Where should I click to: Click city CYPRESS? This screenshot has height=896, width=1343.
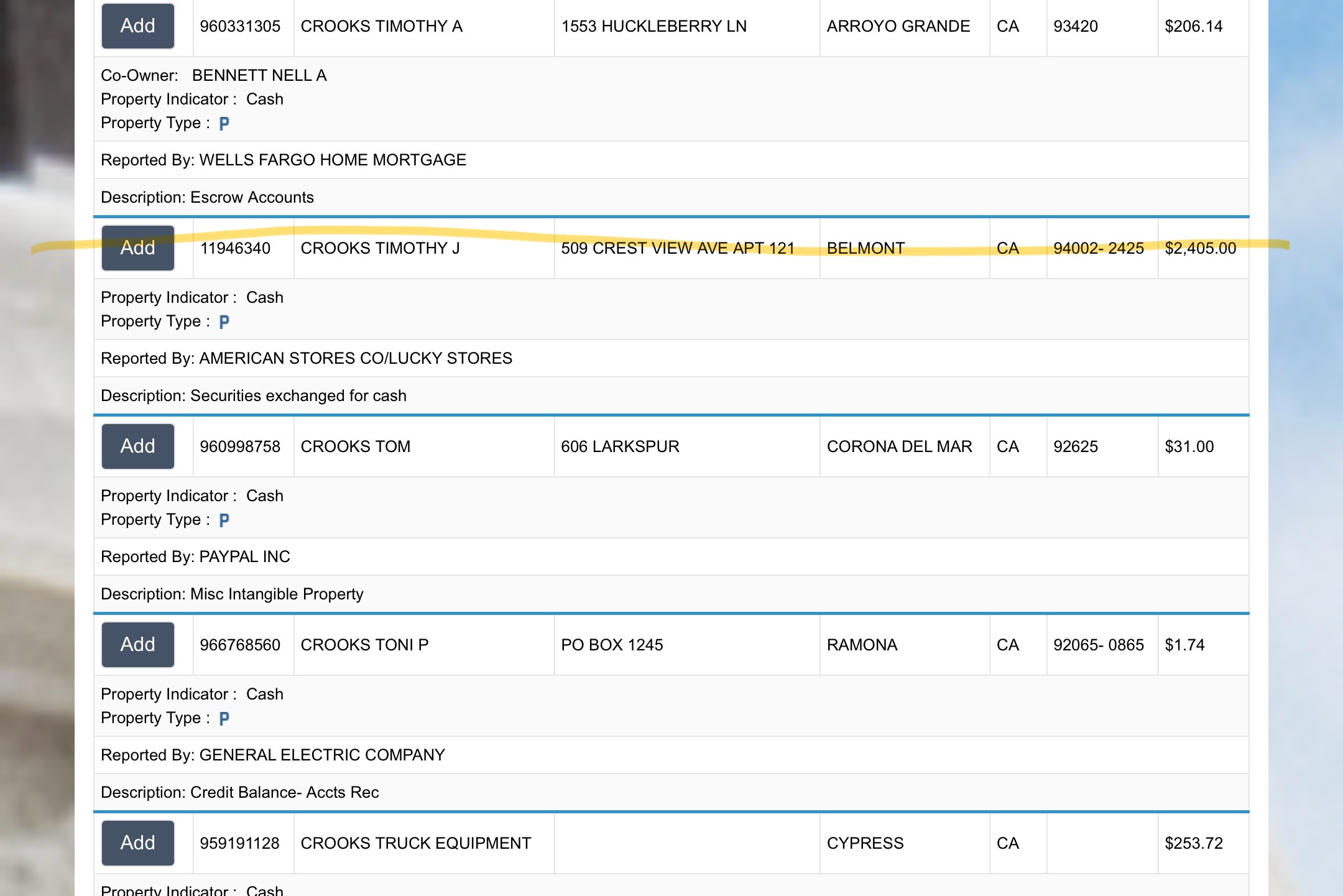865,843
